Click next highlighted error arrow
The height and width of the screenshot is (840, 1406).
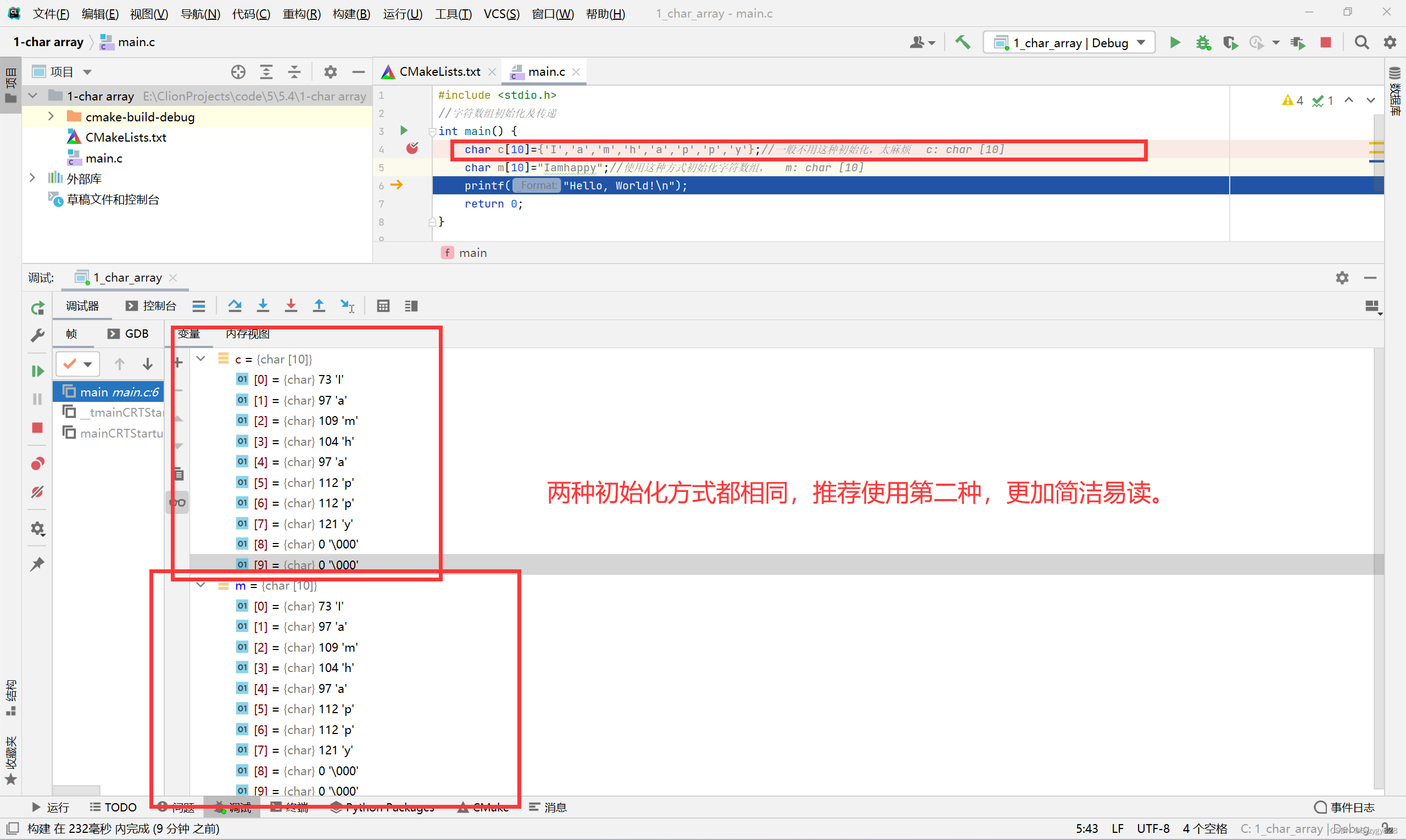(1370, 101)
